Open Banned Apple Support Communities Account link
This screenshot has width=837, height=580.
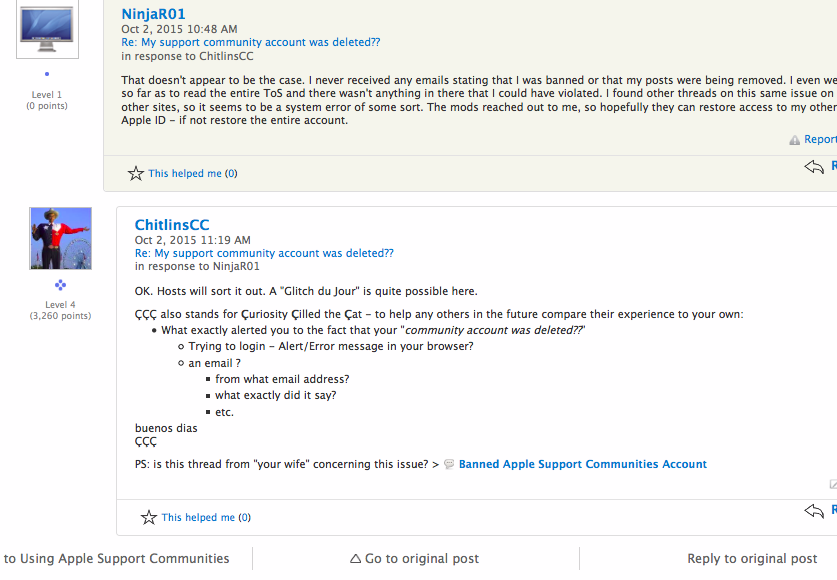point(582,465)
